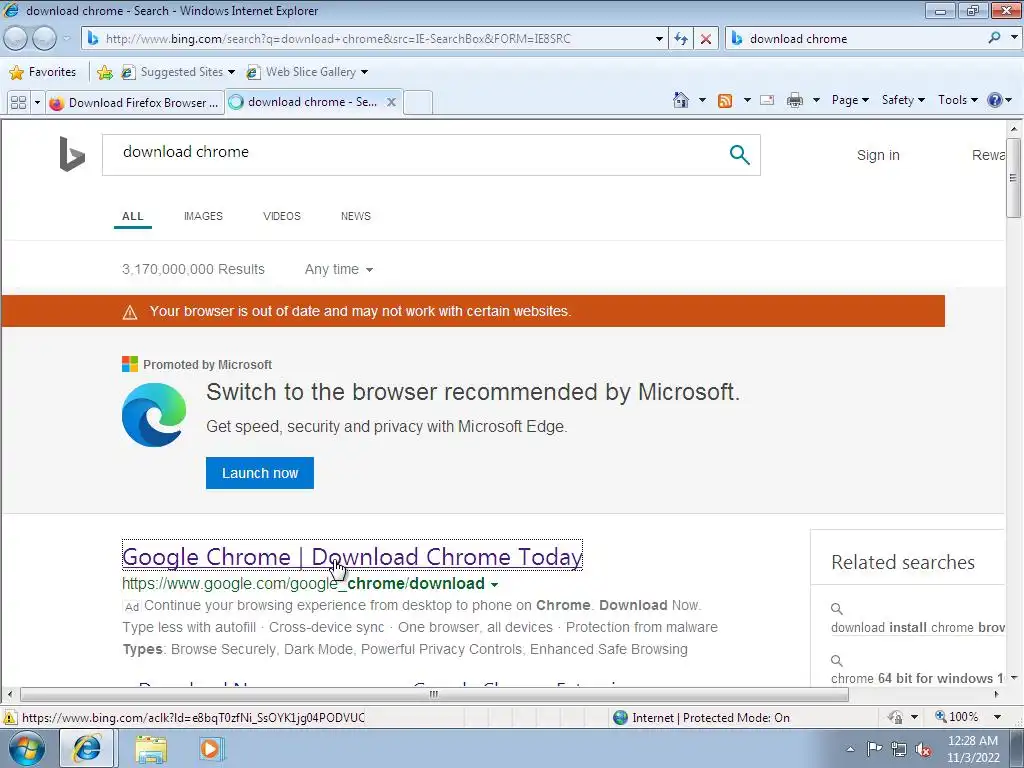Click the Stop loading red X icon

[706, 39]
